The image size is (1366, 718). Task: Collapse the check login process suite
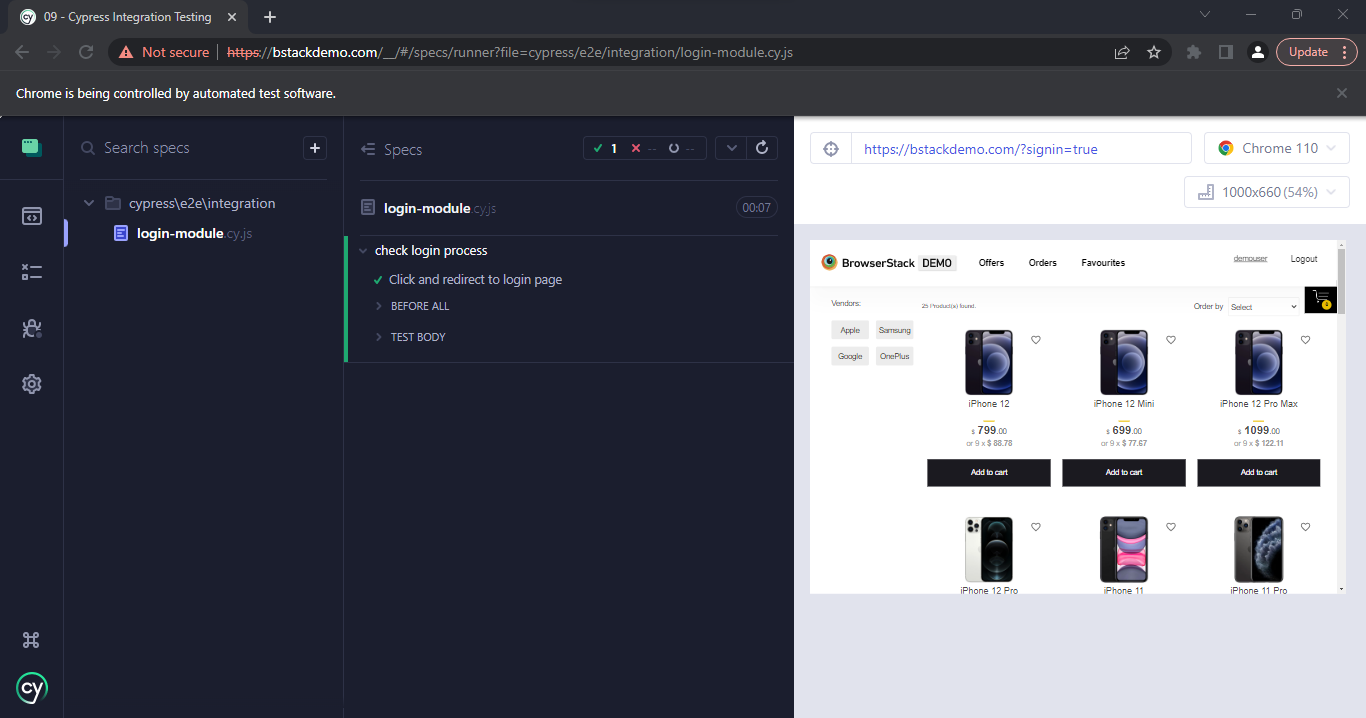tap(363, 251)
